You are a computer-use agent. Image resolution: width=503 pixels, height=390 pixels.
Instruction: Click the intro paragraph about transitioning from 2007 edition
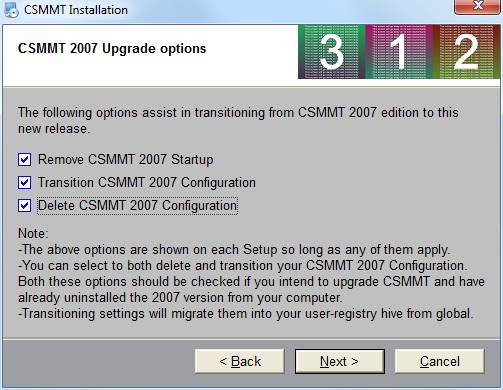point(238,120)
